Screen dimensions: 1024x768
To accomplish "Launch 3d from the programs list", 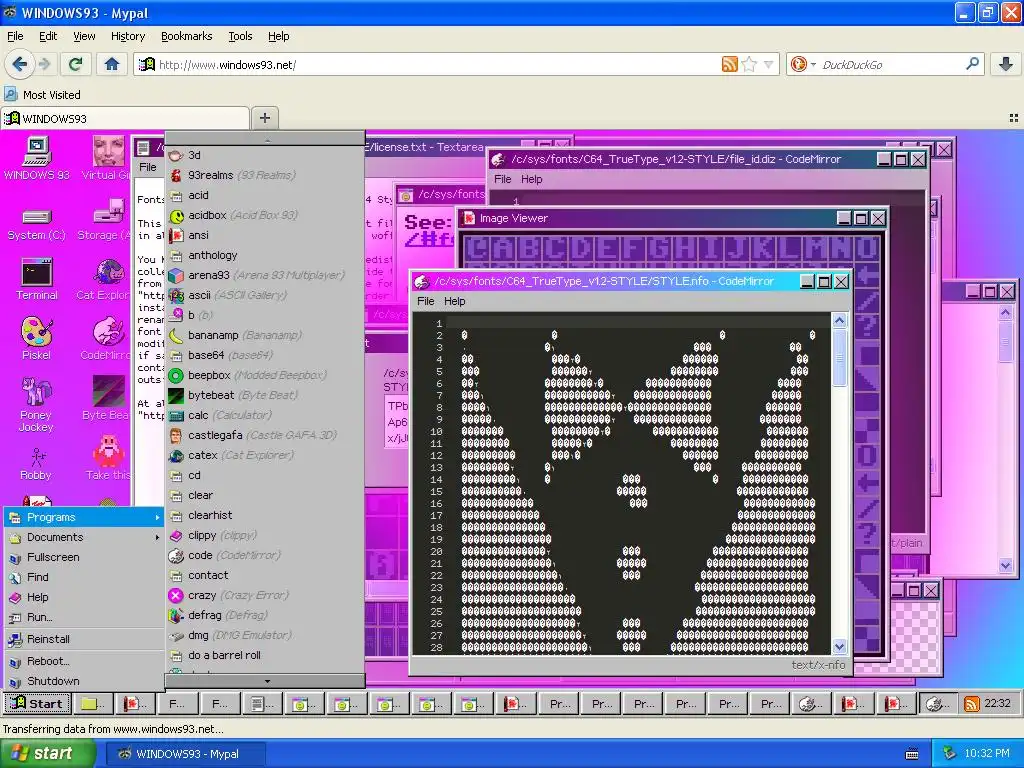I will [x=264, y=155].
